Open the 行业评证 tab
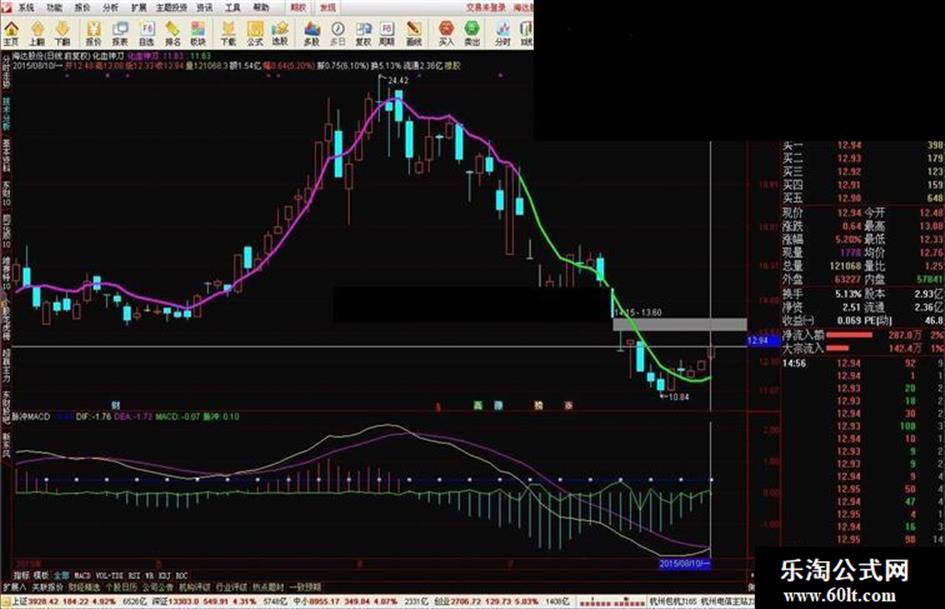 pyautogui.click(x=231, y=587)
